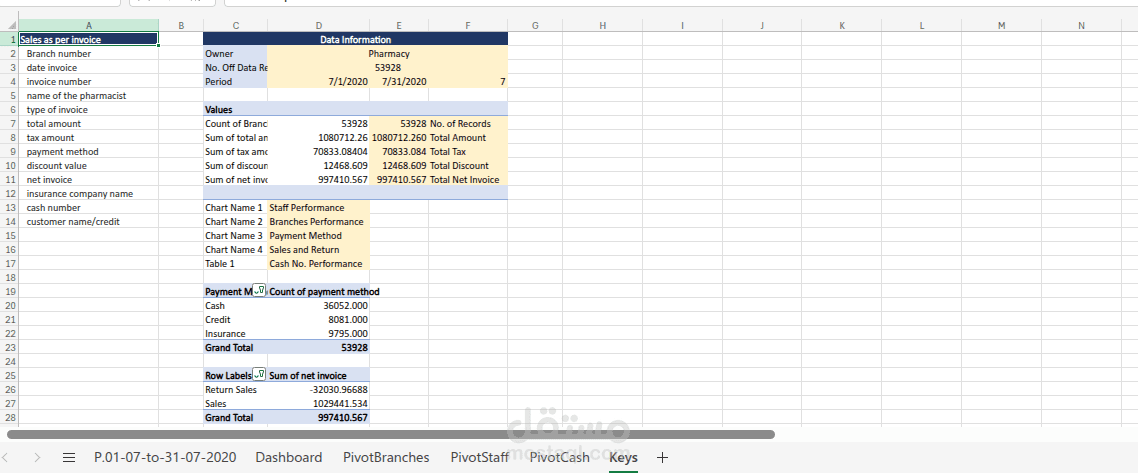
Task: Go to previous sheet with left arrow
Action: (6, 458)
